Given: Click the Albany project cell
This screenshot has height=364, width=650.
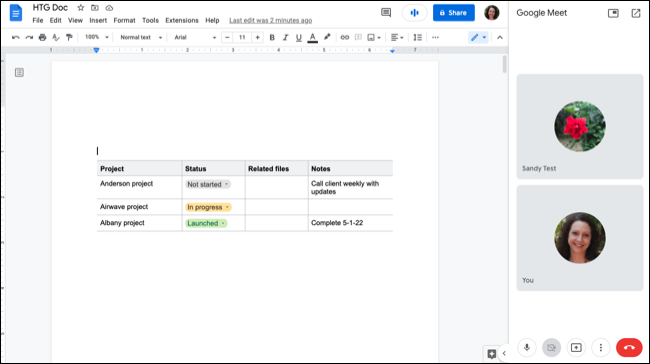Looking at the screenshot, I should click(x=139, y=223).
